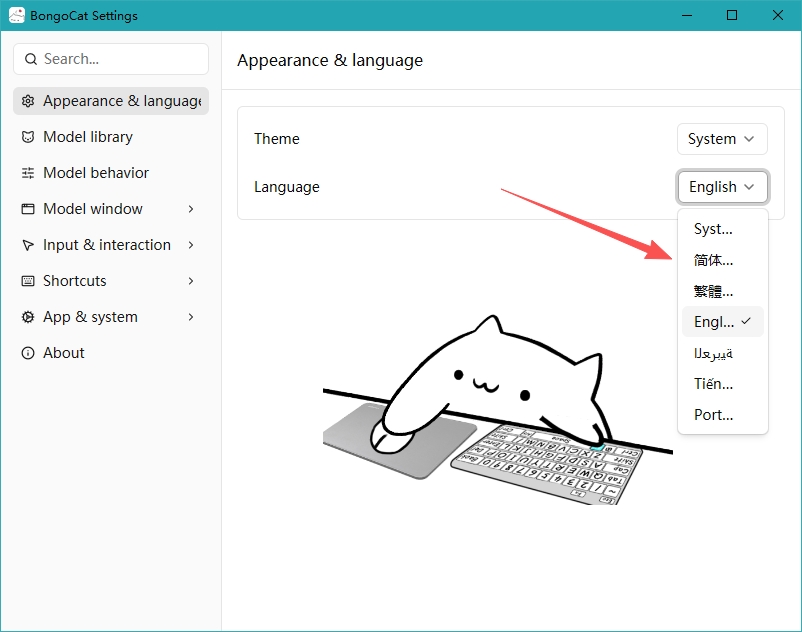Select Tiến... Vietnamese option
Viewport: 802px width, 632px height.
[722, 383]
